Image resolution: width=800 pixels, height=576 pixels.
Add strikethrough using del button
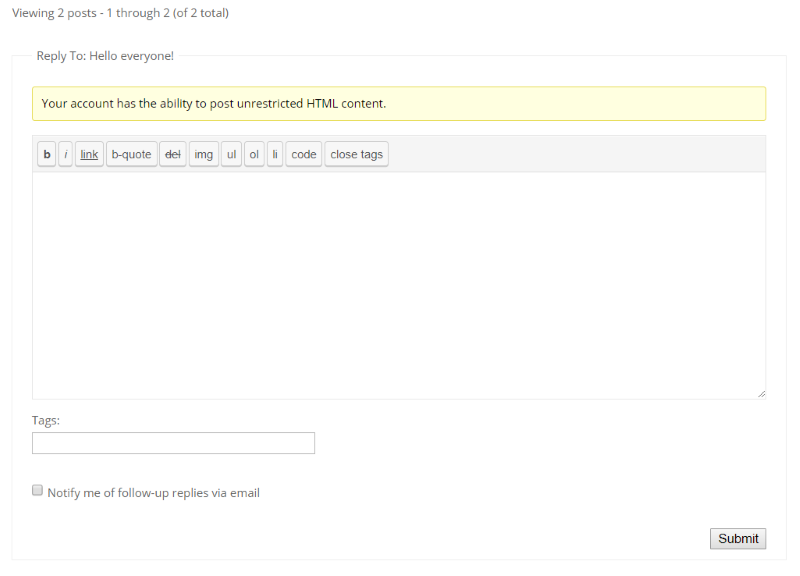pyautogui.click(x=173, y=154)
